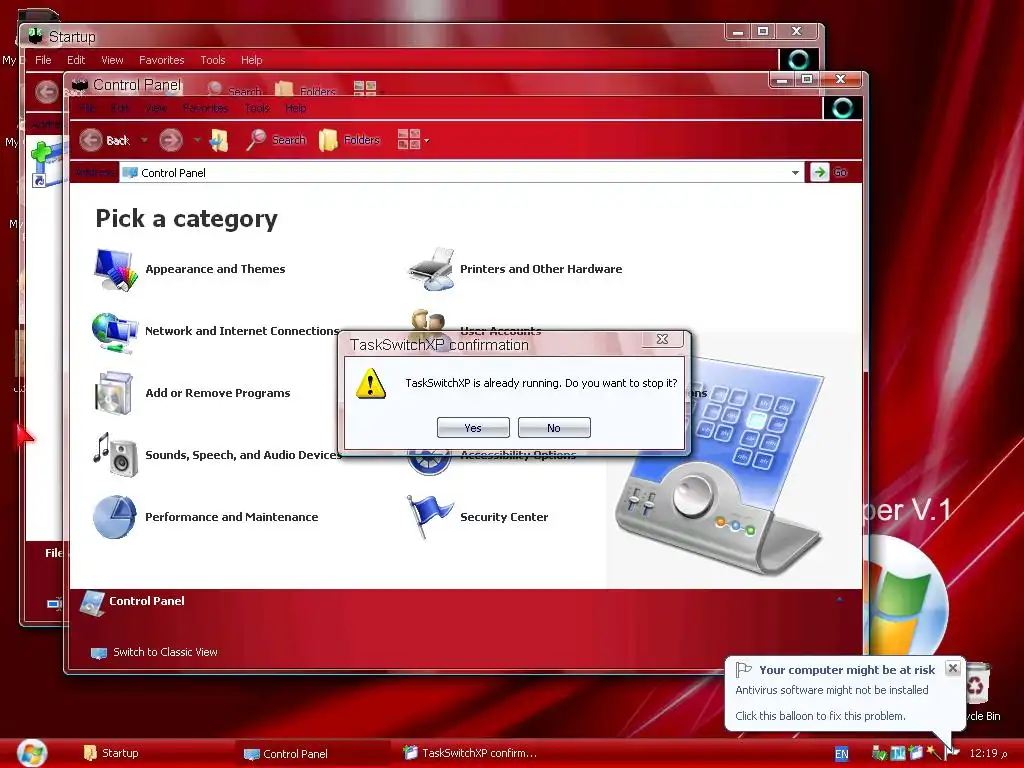Collapse the Control Panel side pane chevron
The width and height of the screenshot is (1024, 768).
pos(840,600)
